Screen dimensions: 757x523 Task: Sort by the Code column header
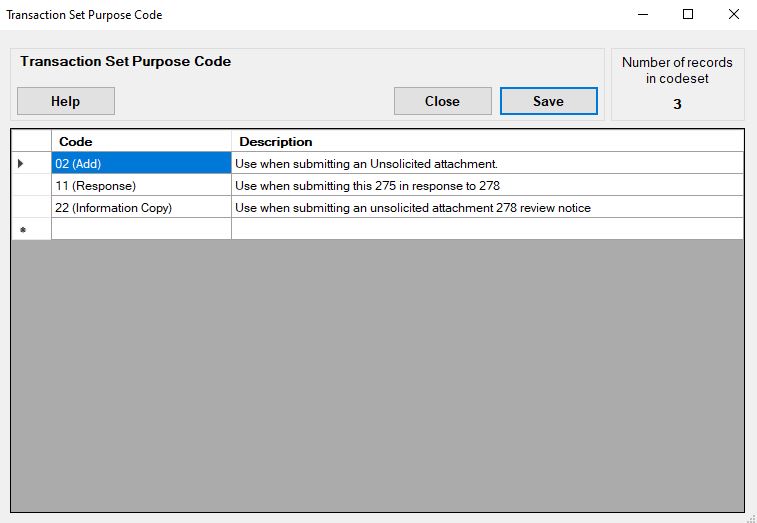point(141,141)
